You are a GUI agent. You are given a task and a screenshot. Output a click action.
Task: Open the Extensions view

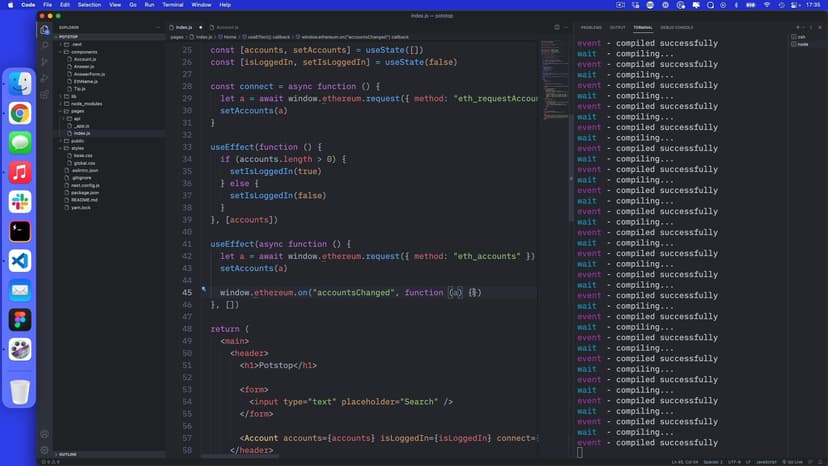click(45, 94)
